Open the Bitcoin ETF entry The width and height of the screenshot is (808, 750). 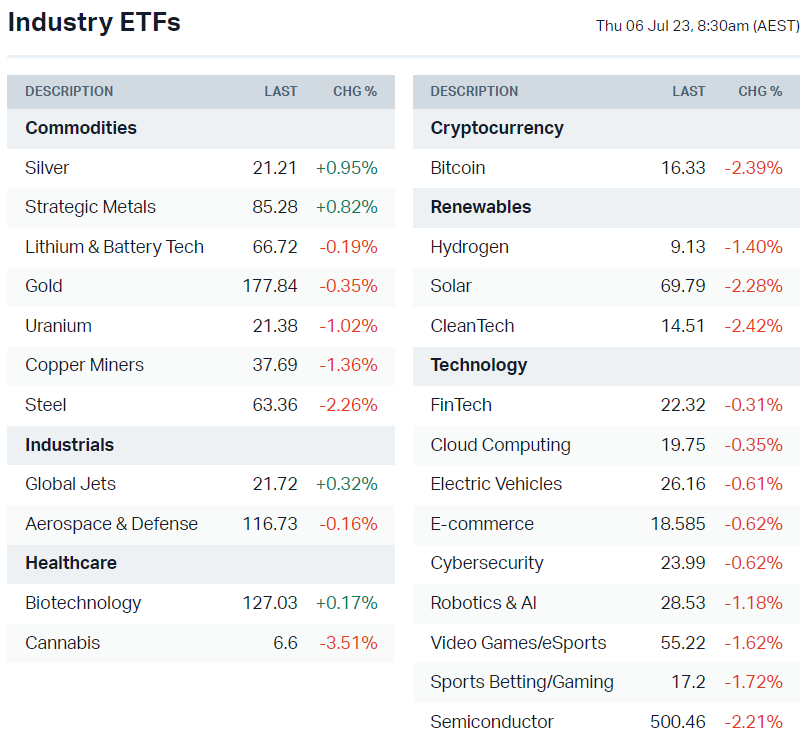pyautogui.click(x=457, y=168)
